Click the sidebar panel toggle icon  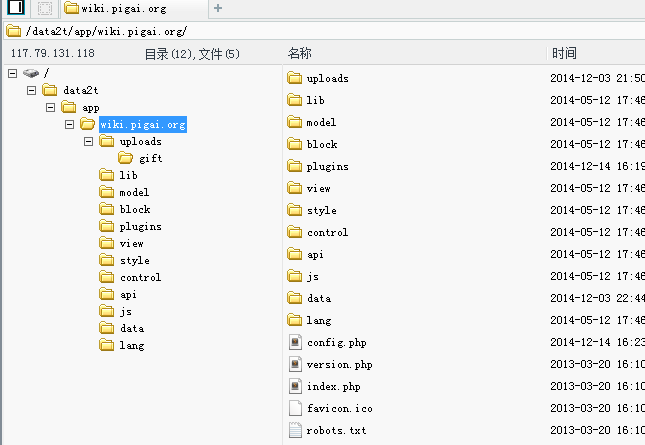[x=16, y=7]
